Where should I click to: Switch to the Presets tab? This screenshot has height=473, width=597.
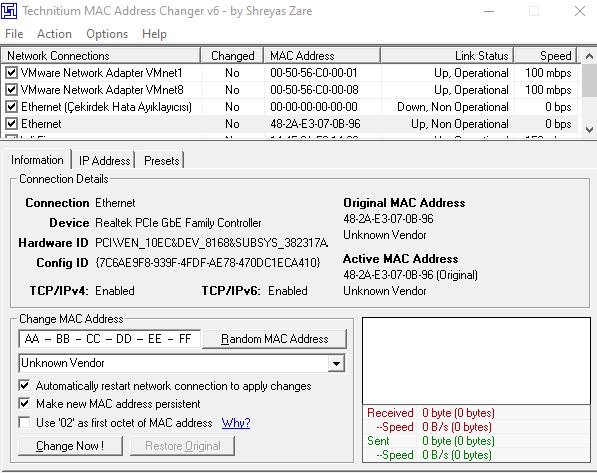coord(161,161)
